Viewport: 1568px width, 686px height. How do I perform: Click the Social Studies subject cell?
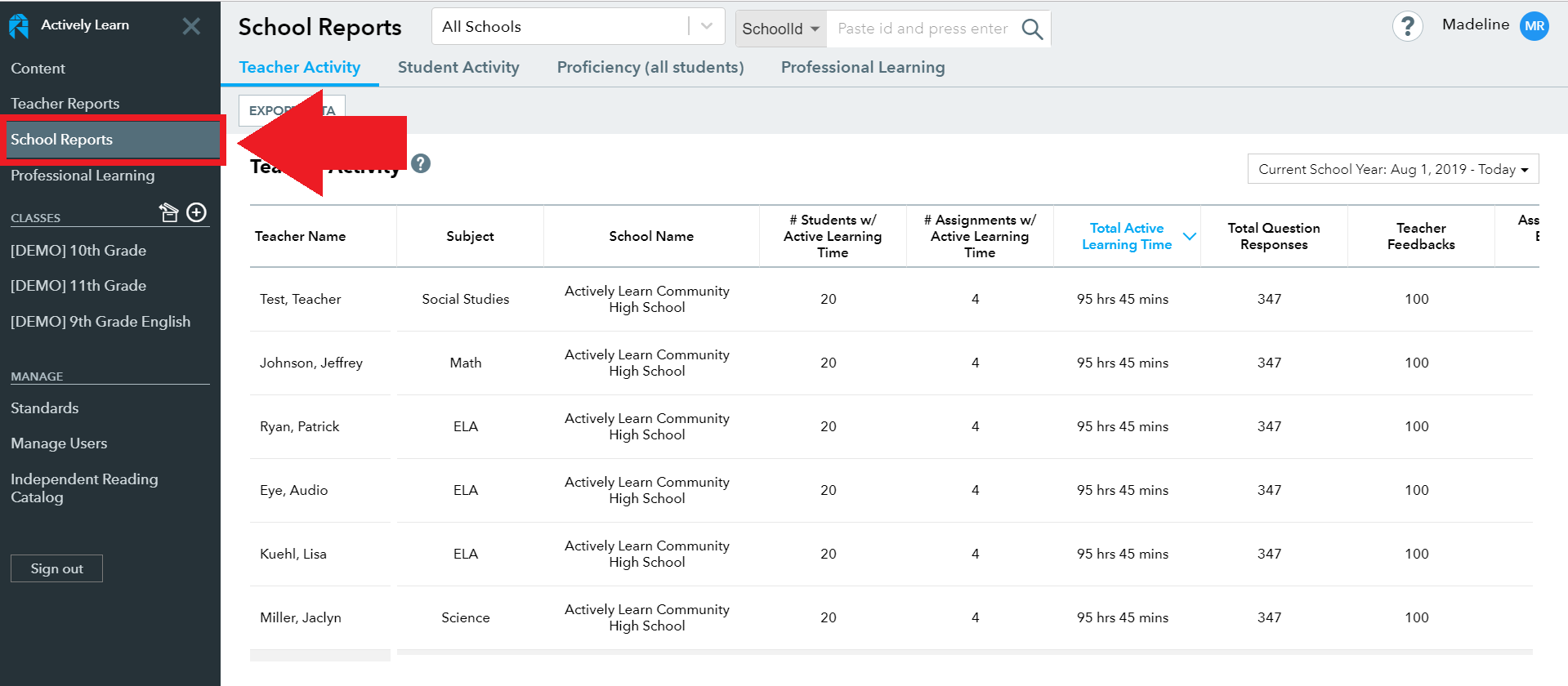tap(466, 299)
